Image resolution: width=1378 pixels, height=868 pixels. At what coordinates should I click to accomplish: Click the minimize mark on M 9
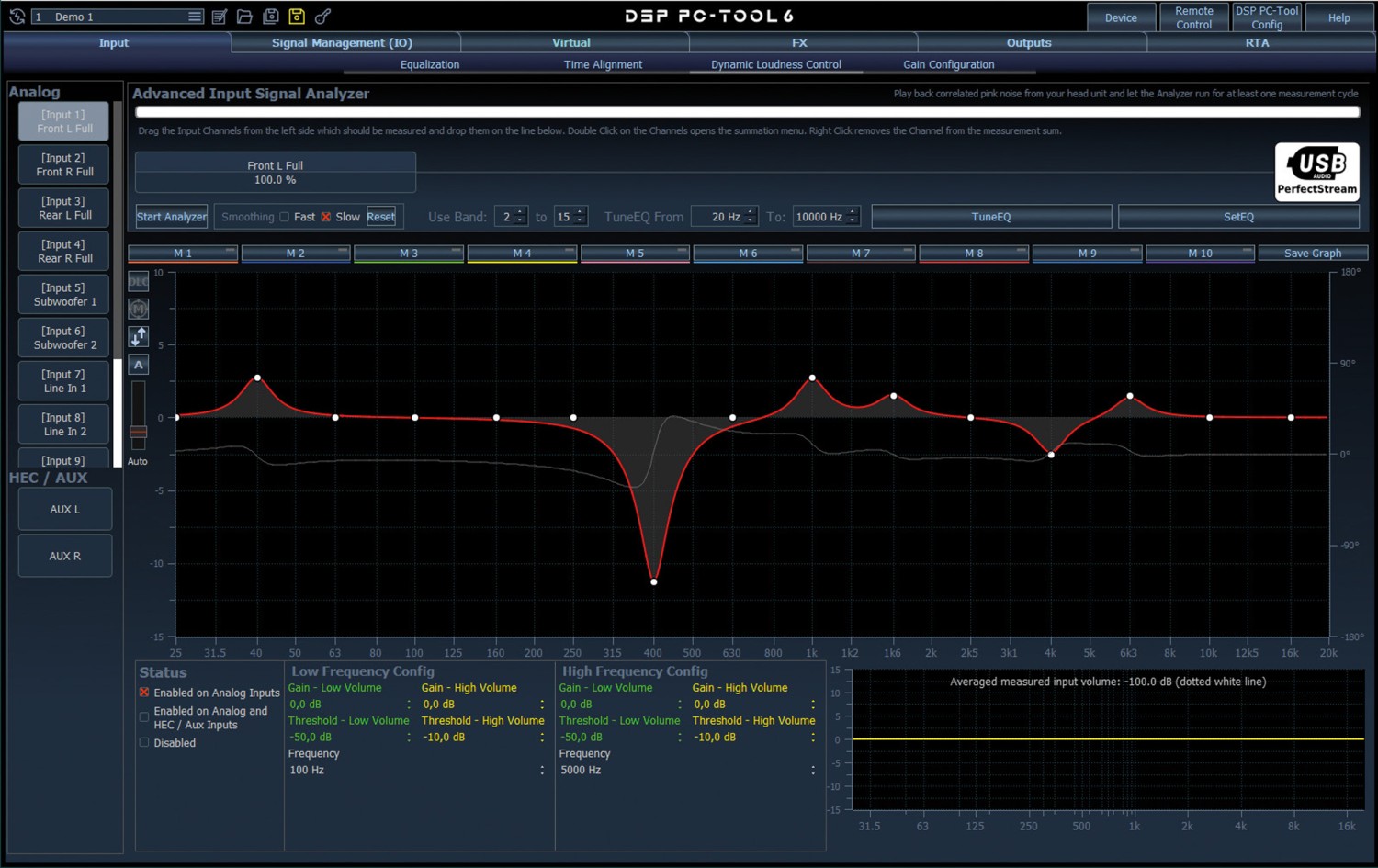[1135, 250]
